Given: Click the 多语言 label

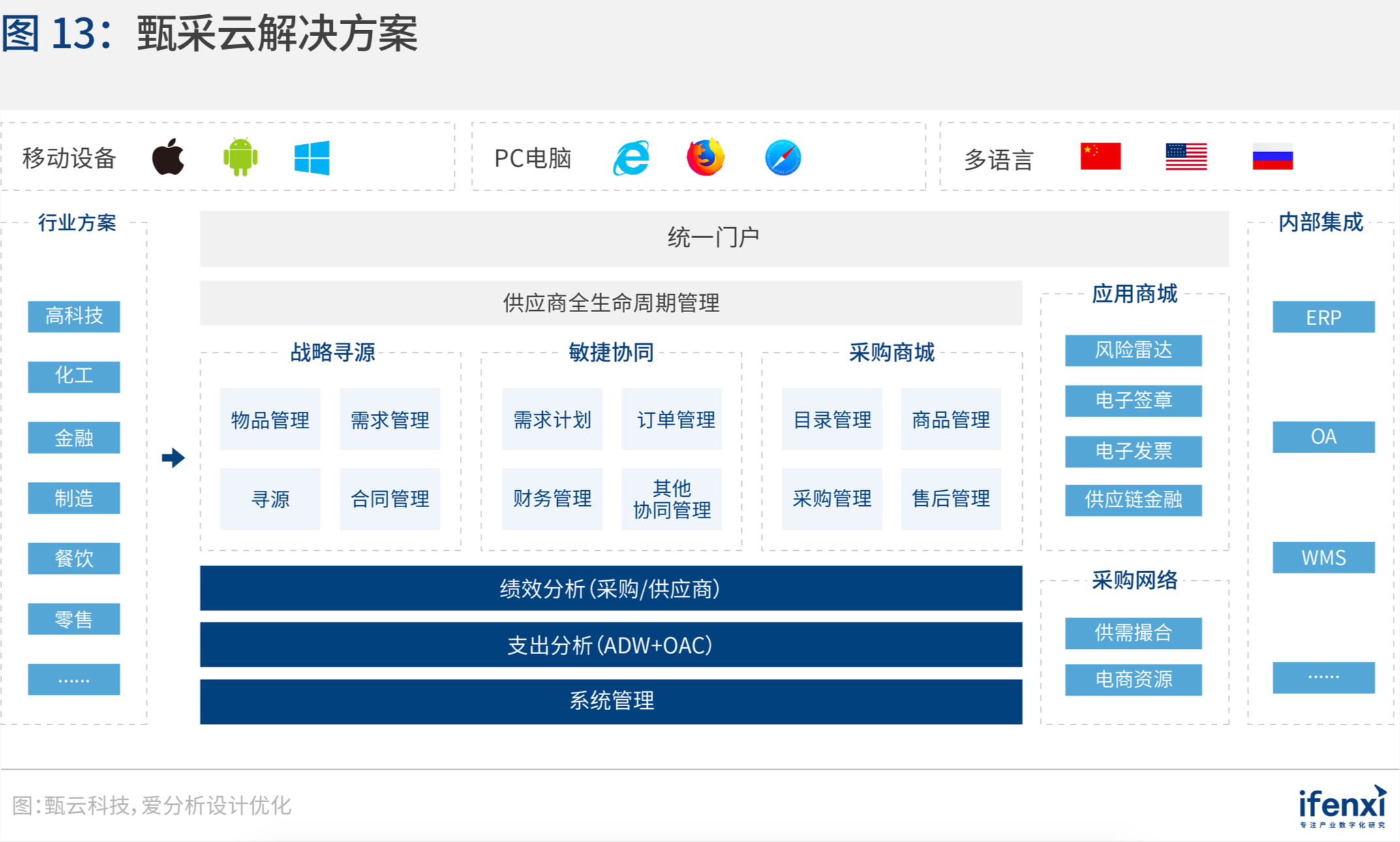Looking at the screenshot, I should point(999,159).
